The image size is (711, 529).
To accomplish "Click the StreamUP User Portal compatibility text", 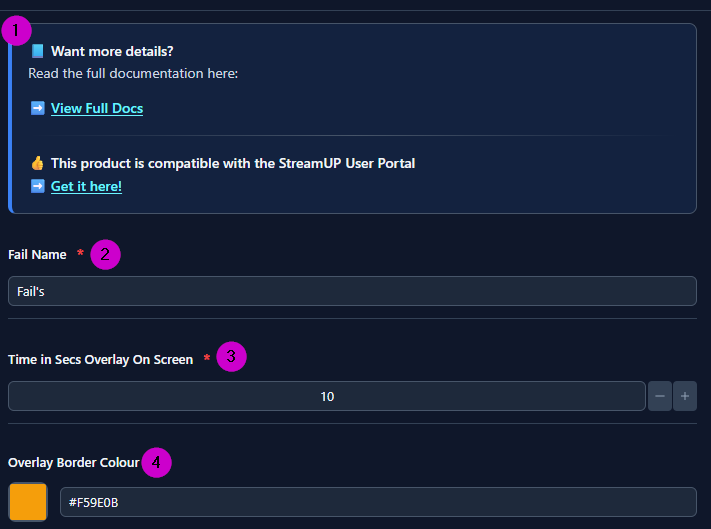I will pyautogui.click(x=232, y=163).
